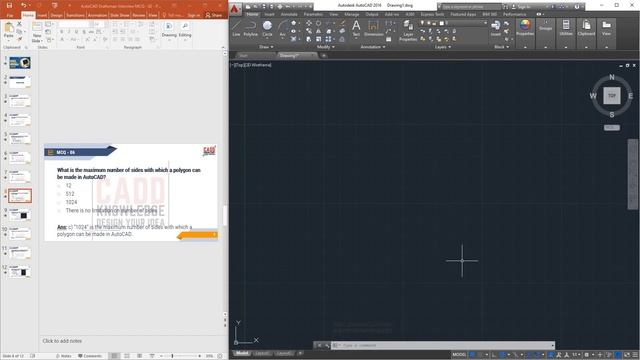The height and width of the screenshot is (360, 640).
Task: Click the Undo icon in PowerPoint
Action: point(23,5)
